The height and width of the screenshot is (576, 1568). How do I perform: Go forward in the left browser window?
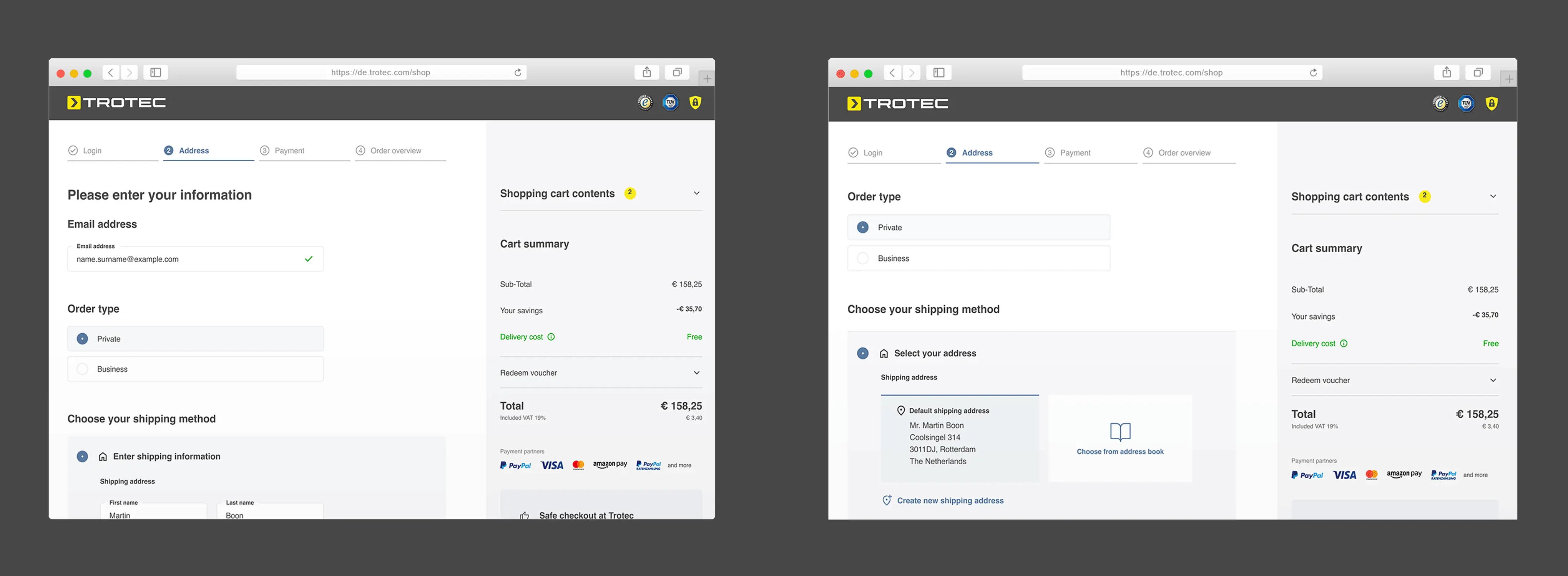pyautogui.click(x=129, y=72)
